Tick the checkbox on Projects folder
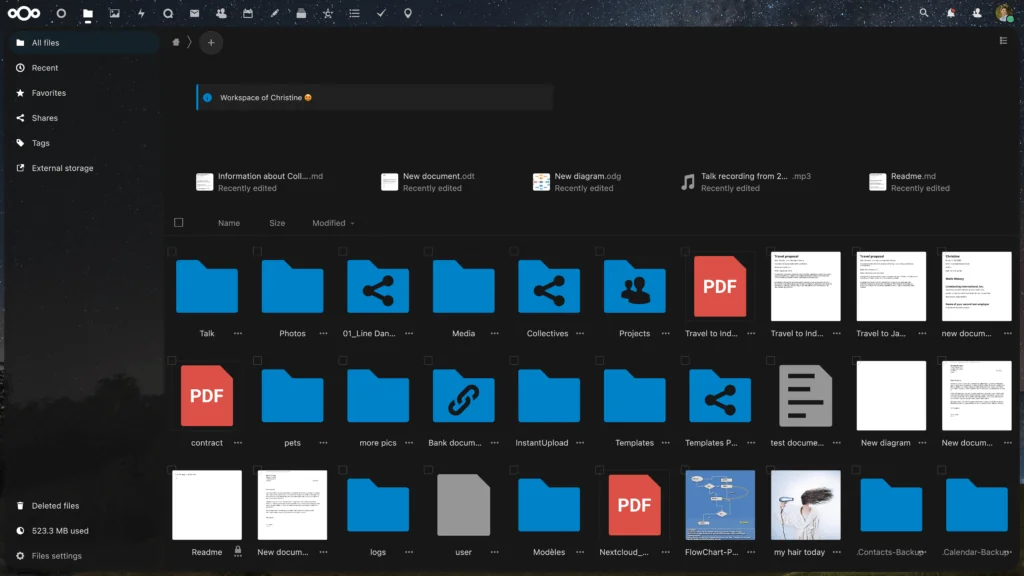1024x576 pixels. pyautogui.click(x=600, y=251)
